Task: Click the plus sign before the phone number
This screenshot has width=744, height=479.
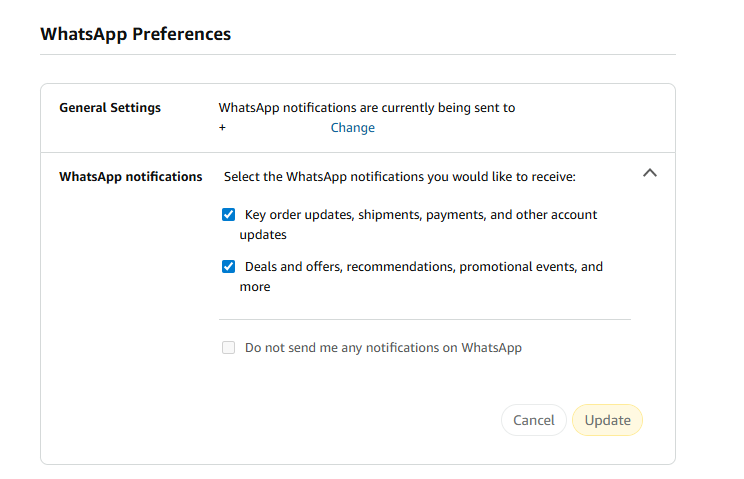Action: point(223,128)
